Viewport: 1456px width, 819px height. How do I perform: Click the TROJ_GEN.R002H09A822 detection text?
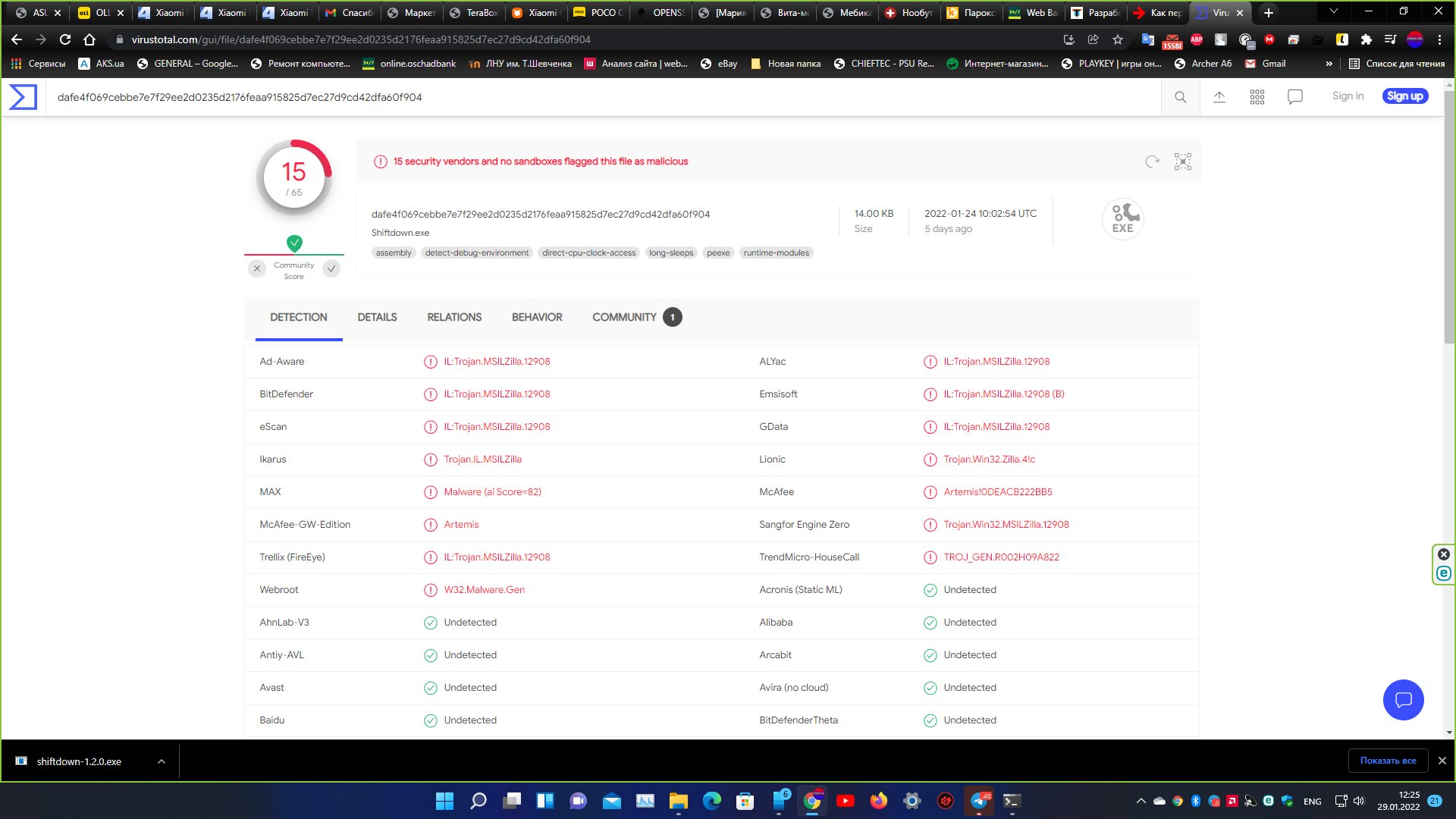[1001, 557]
